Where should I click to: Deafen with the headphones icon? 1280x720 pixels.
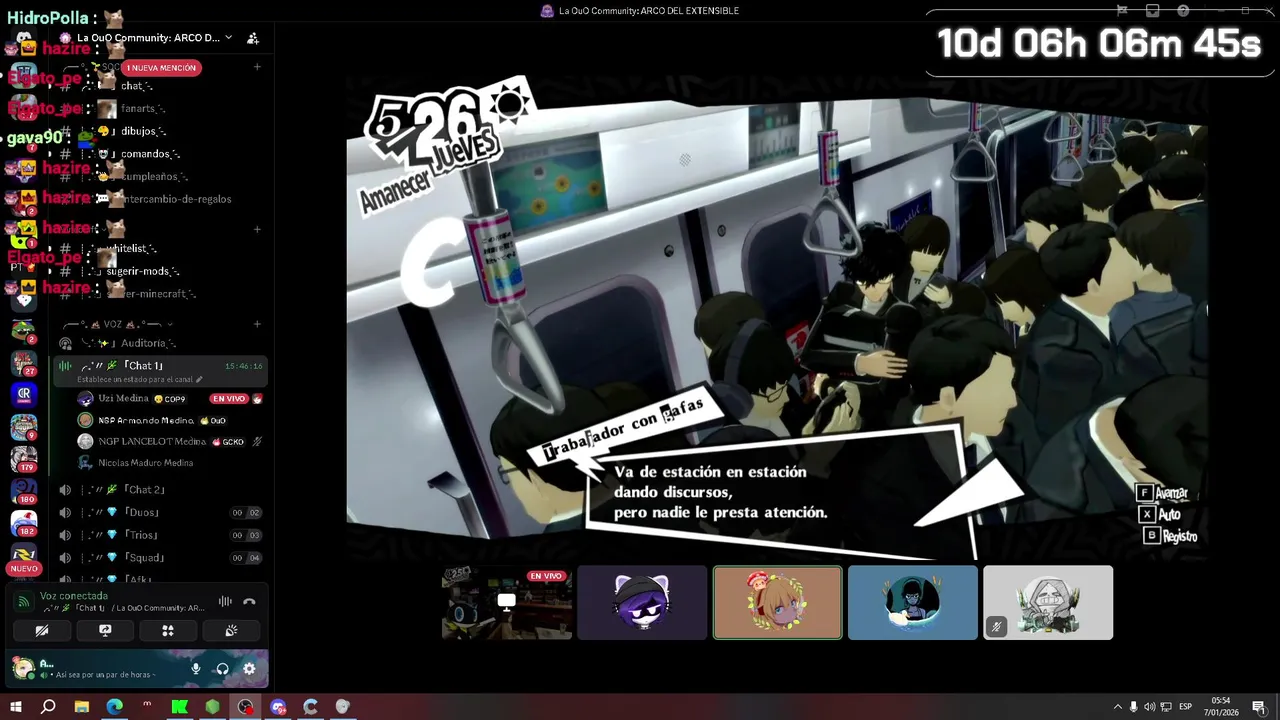[x=222, y=669]
